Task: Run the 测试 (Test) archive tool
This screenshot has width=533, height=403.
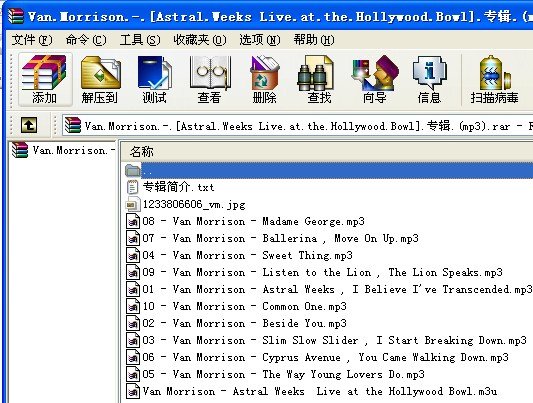Action: [155, 79]
